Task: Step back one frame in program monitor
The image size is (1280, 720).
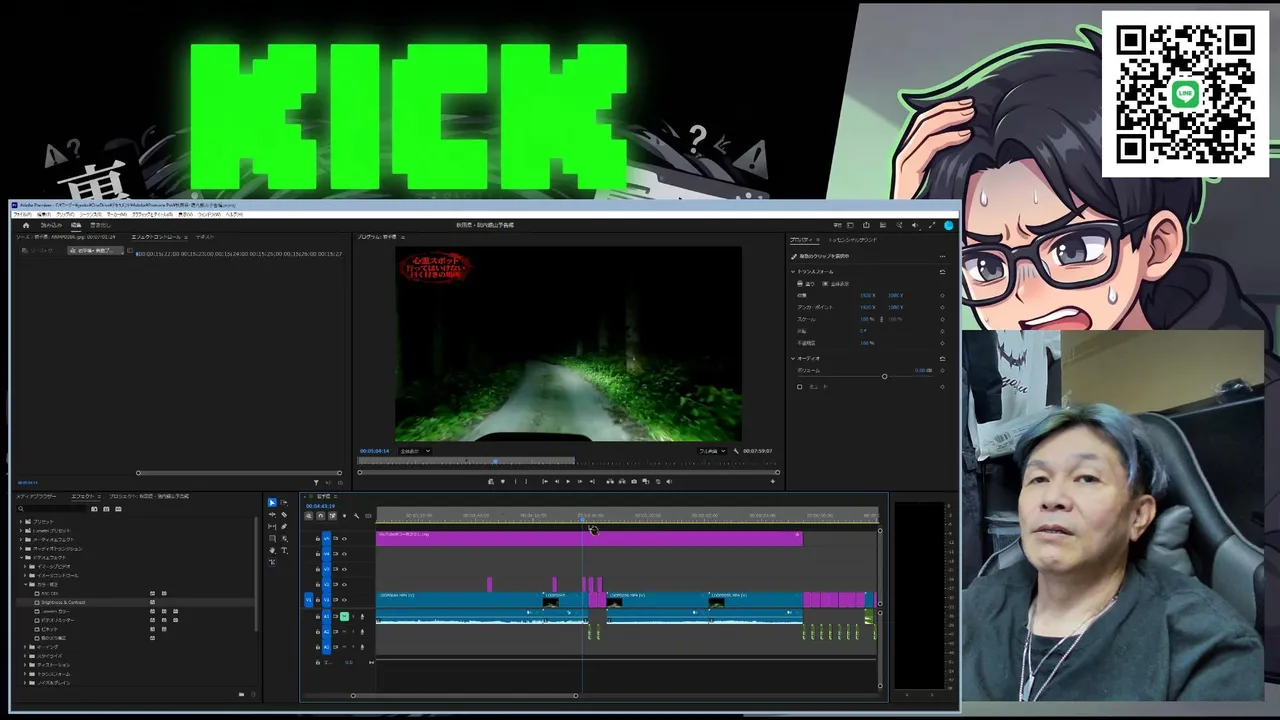Action: 557,481
